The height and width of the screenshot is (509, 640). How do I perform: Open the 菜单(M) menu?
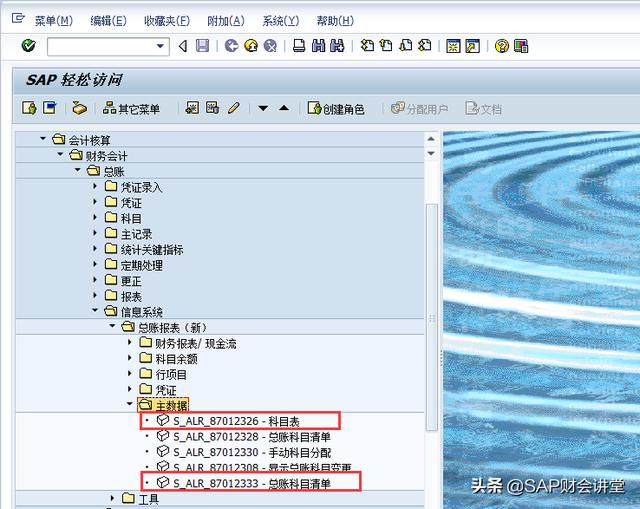(x=53, y=20)
